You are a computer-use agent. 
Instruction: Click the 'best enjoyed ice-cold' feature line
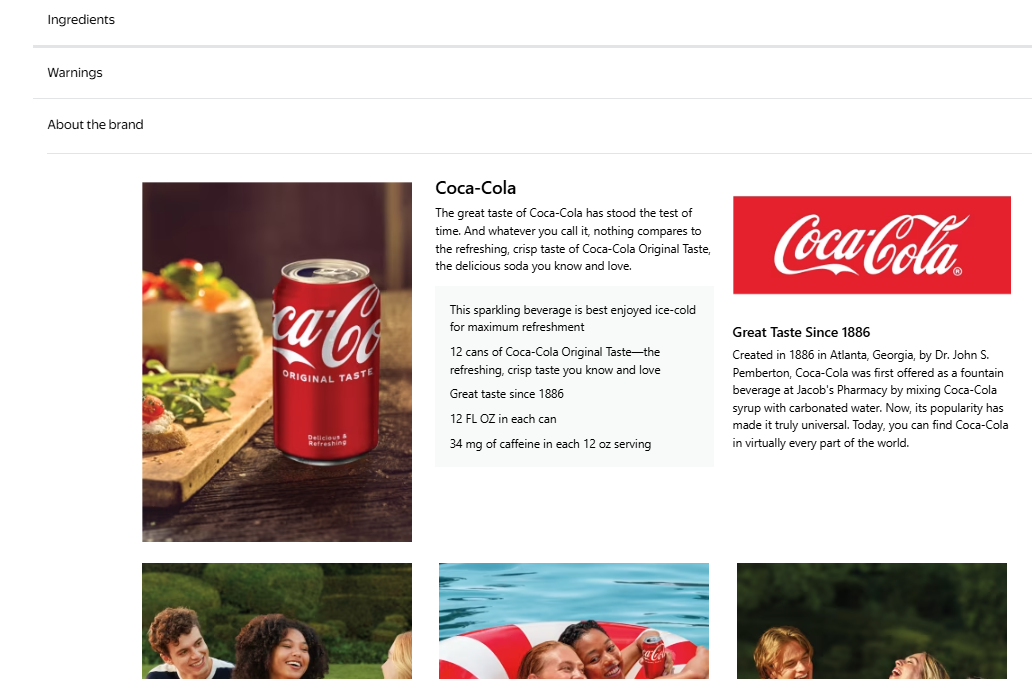tap(572, 318)
